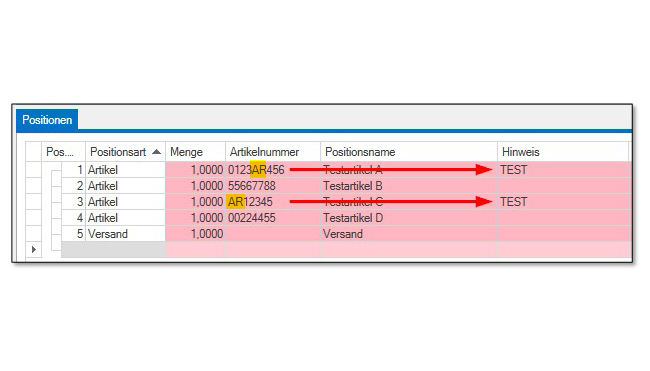Click Artikel type cell in row 4
Viewport: 650px width, 371px height.
coord(125,218)
